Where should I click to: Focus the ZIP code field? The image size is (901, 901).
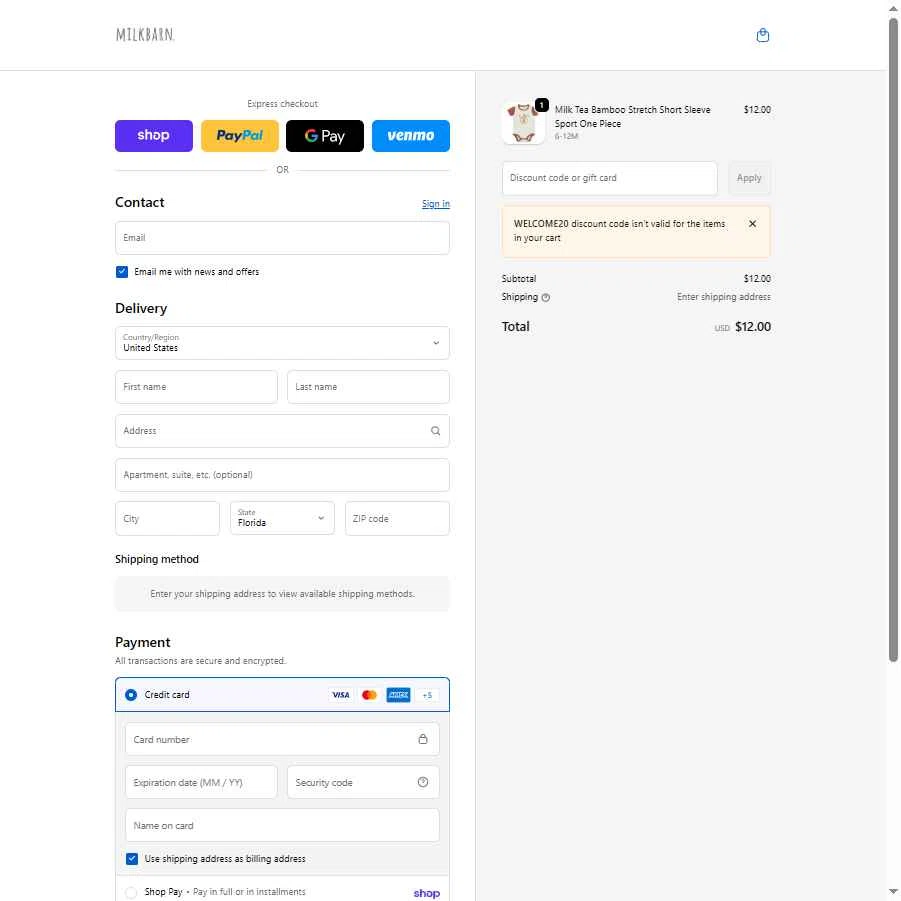click(x=397, y=518)
